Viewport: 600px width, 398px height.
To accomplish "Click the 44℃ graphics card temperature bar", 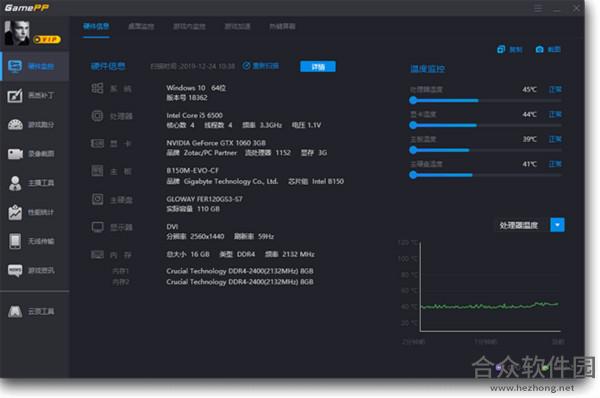I will point(485,125).
